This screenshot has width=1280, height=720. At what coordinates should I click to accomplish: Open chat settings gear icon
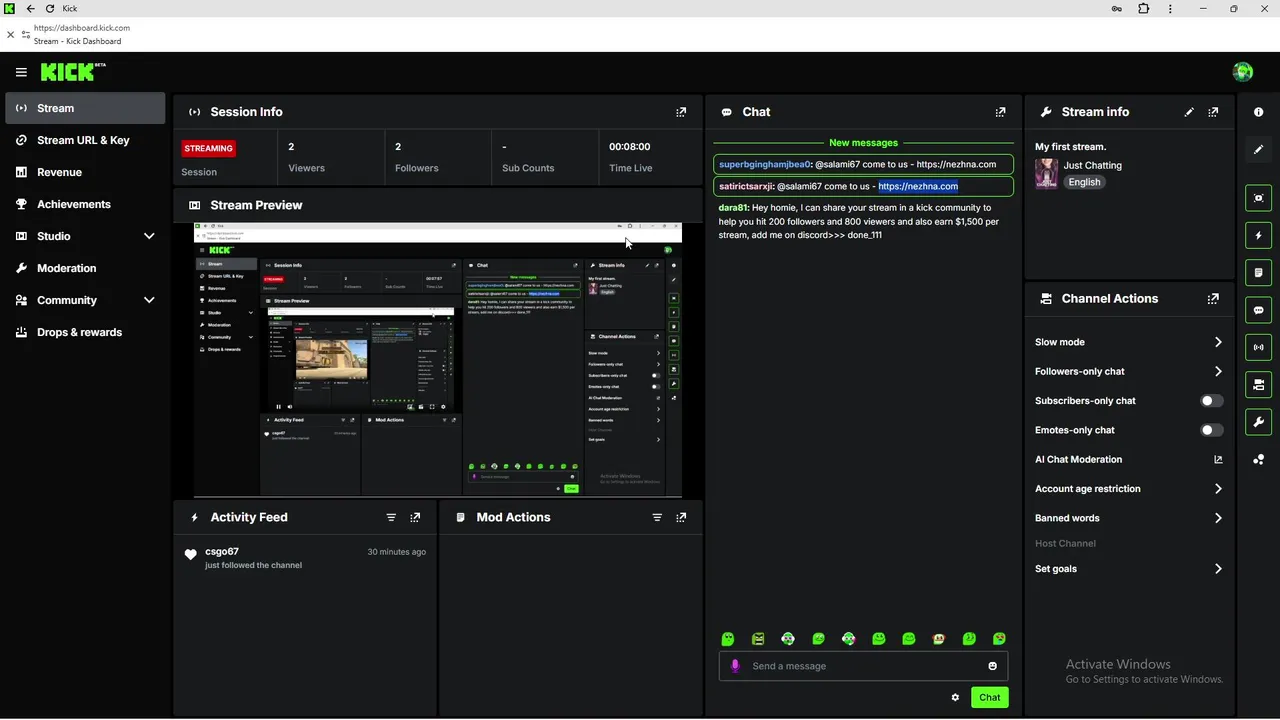coord(955,697)
